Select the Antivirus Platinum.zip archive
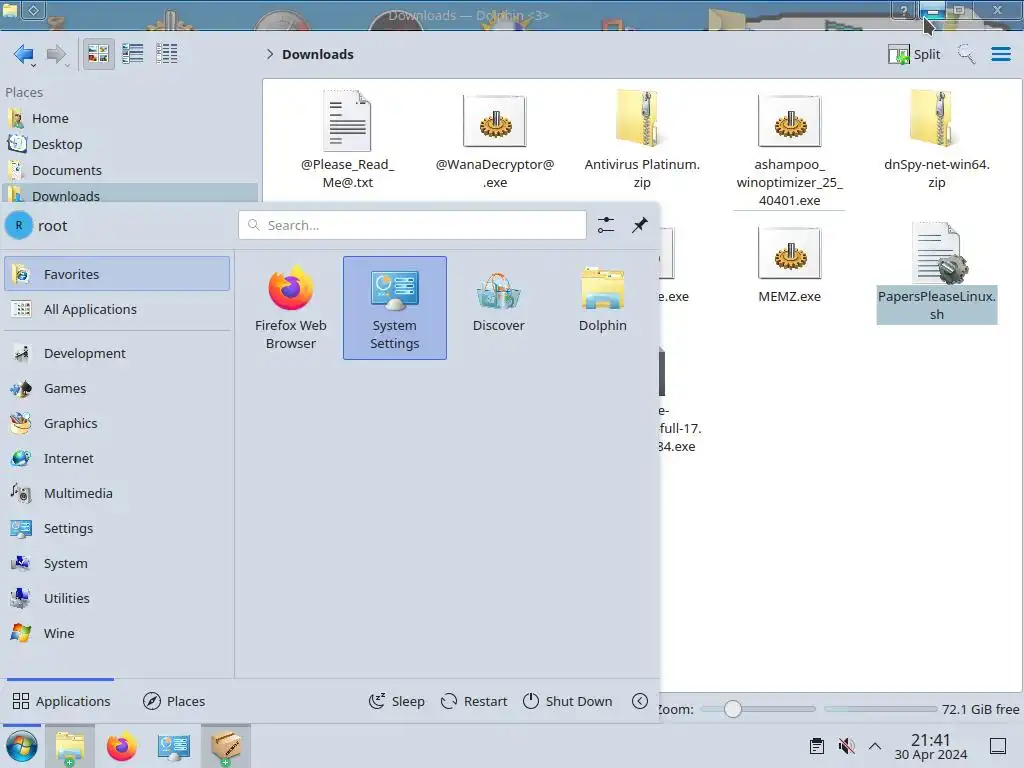This screenshot has height=768, width=1024. point(642,140)
